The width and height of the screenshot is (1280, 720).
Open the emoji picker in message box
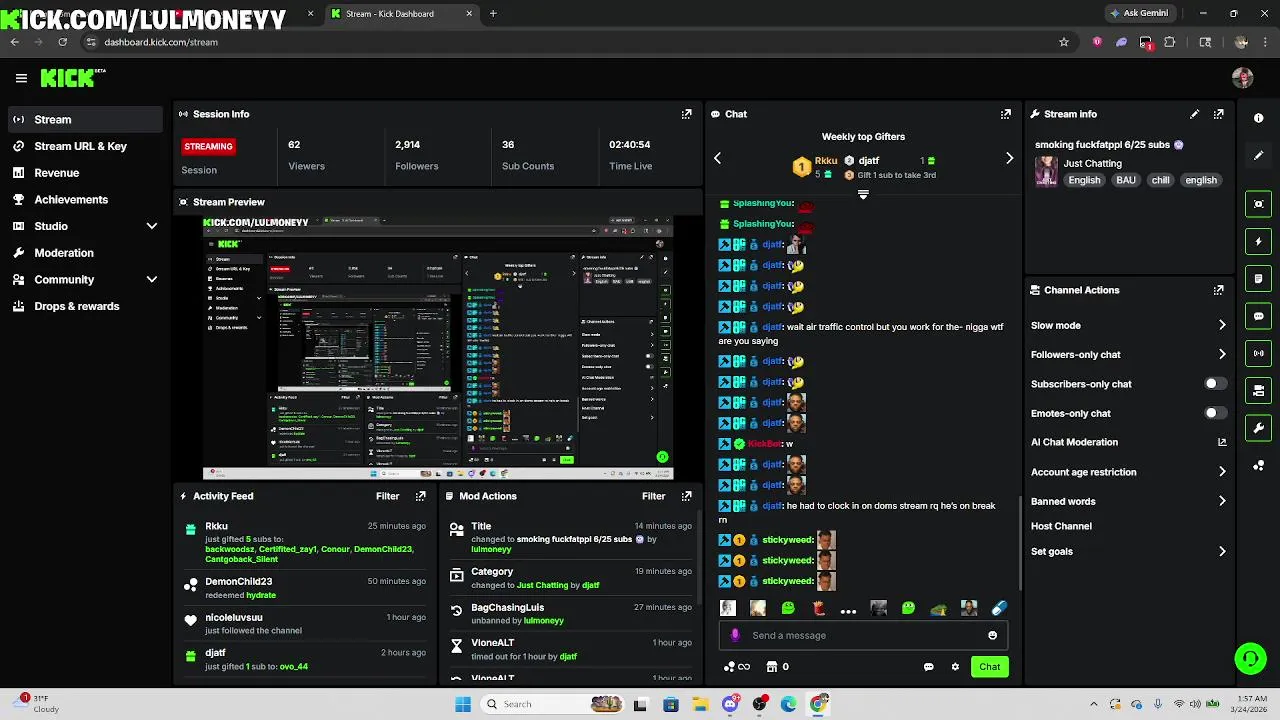[992, 635]
